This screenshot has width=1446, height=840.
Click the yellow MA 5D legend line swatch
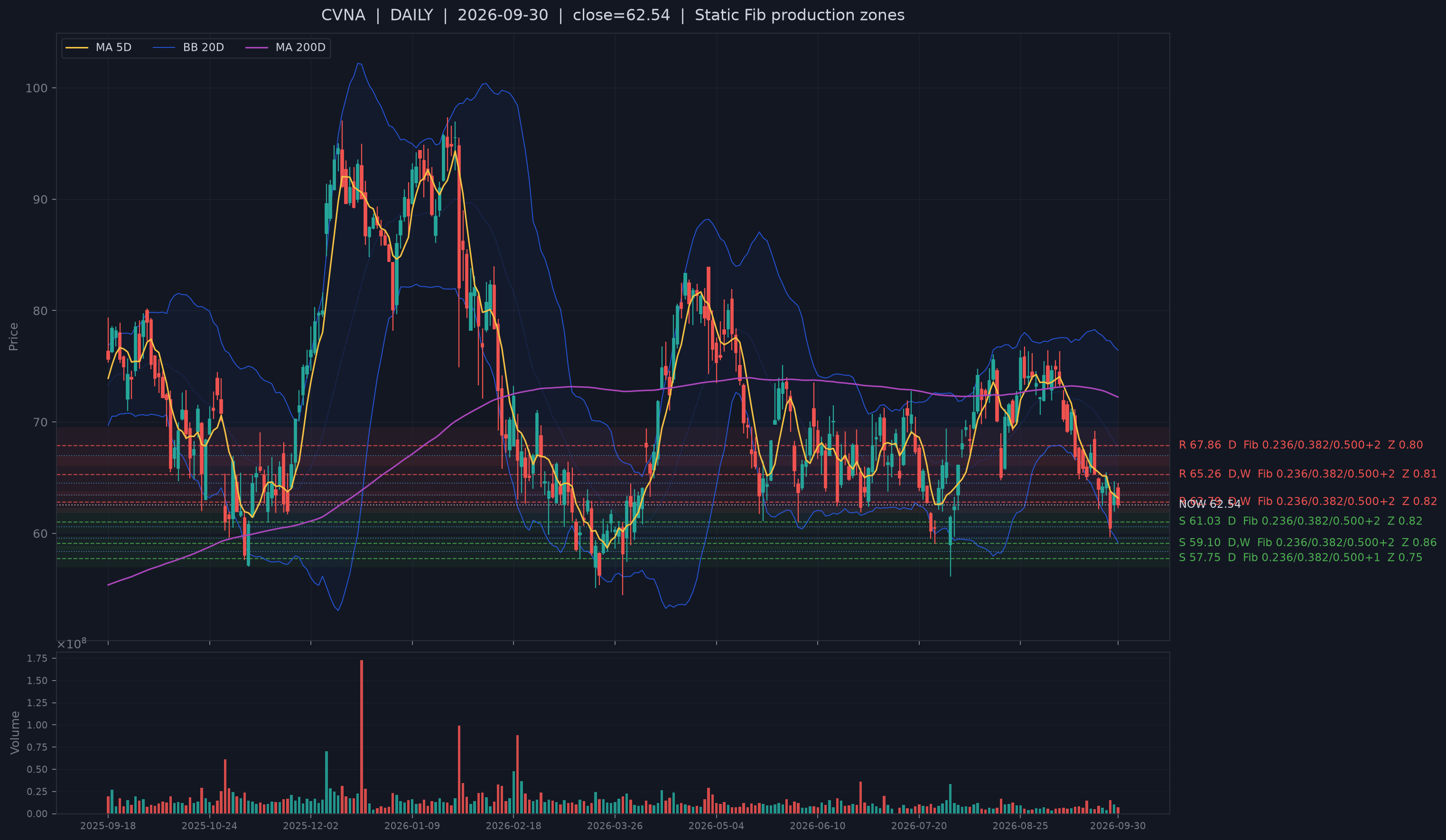pos(77,47)
